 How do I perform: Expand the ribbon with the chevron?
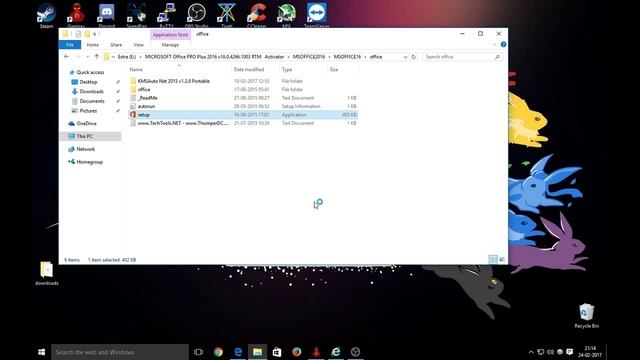495,44
